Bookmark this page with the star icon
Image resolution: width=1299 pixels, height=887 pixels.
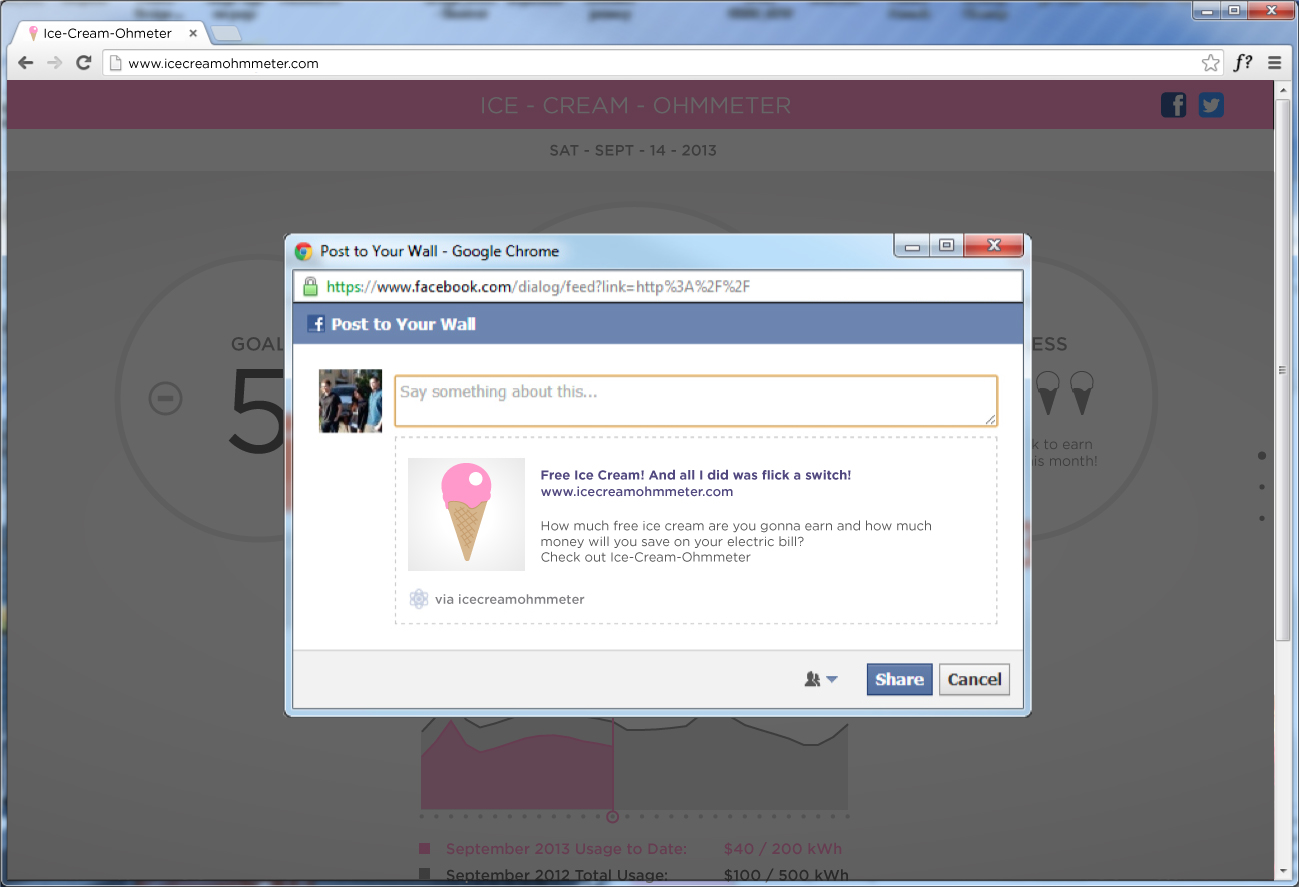pos(1211,63)
